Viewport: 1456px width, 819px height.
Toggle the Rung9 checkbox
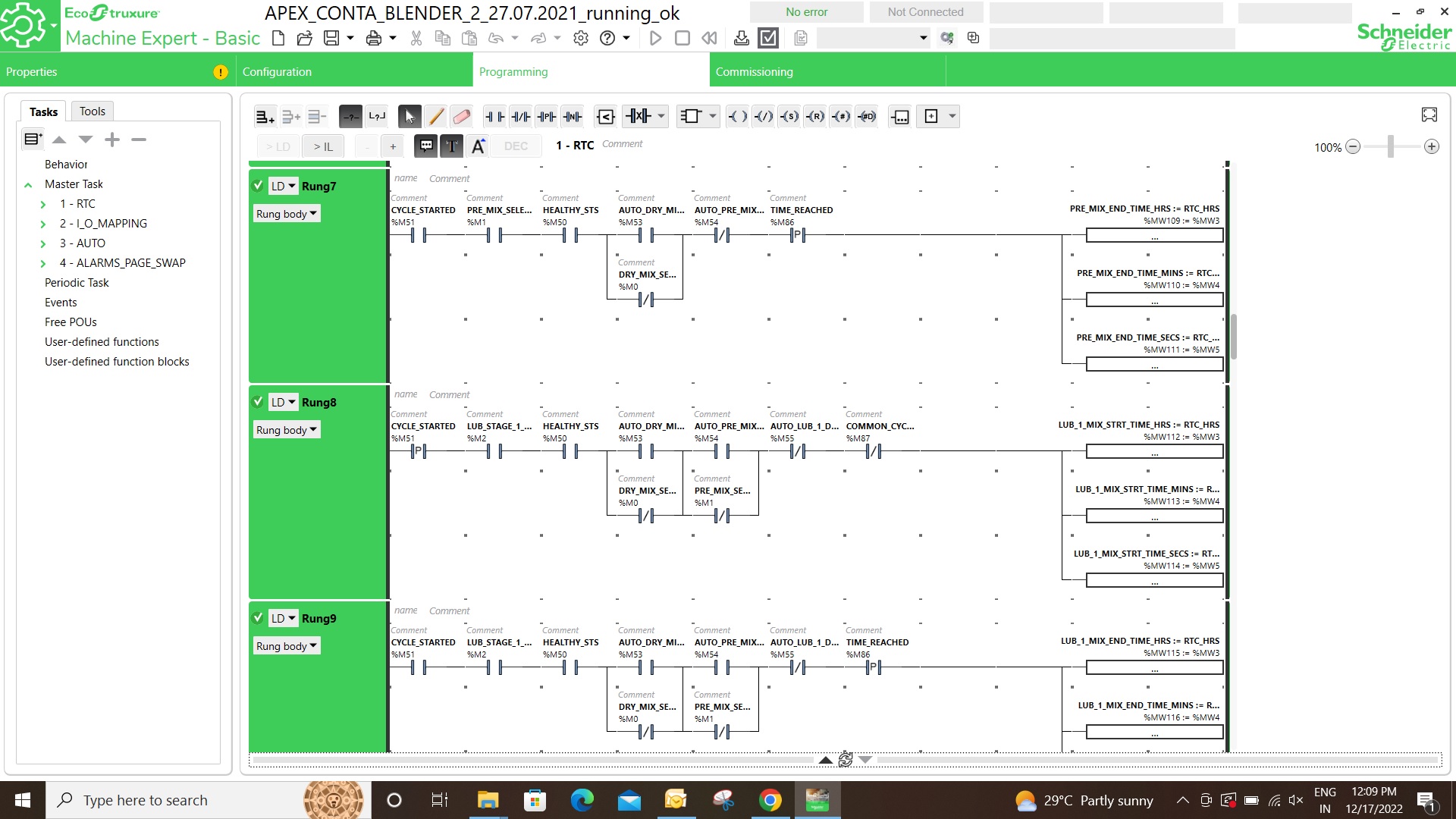[x=258, y=618]
